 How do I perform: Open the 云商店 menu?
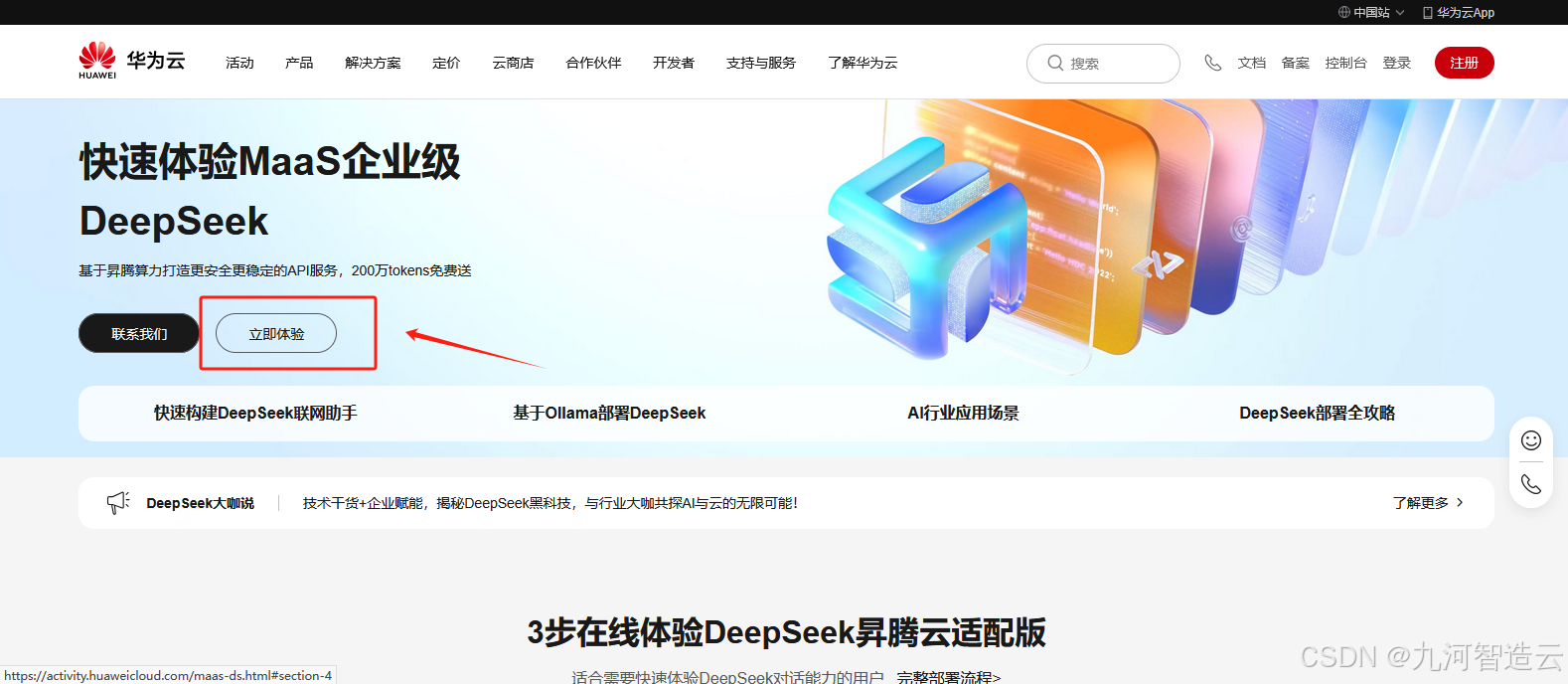[513, 63]
